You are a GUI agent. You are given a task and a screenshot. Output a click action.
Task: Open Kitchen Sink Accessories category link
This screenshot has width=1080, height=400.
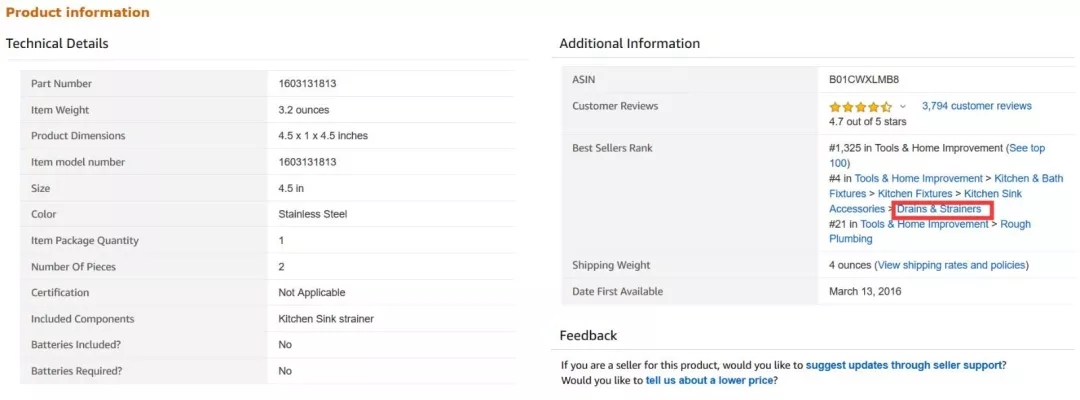pos(926,201)
